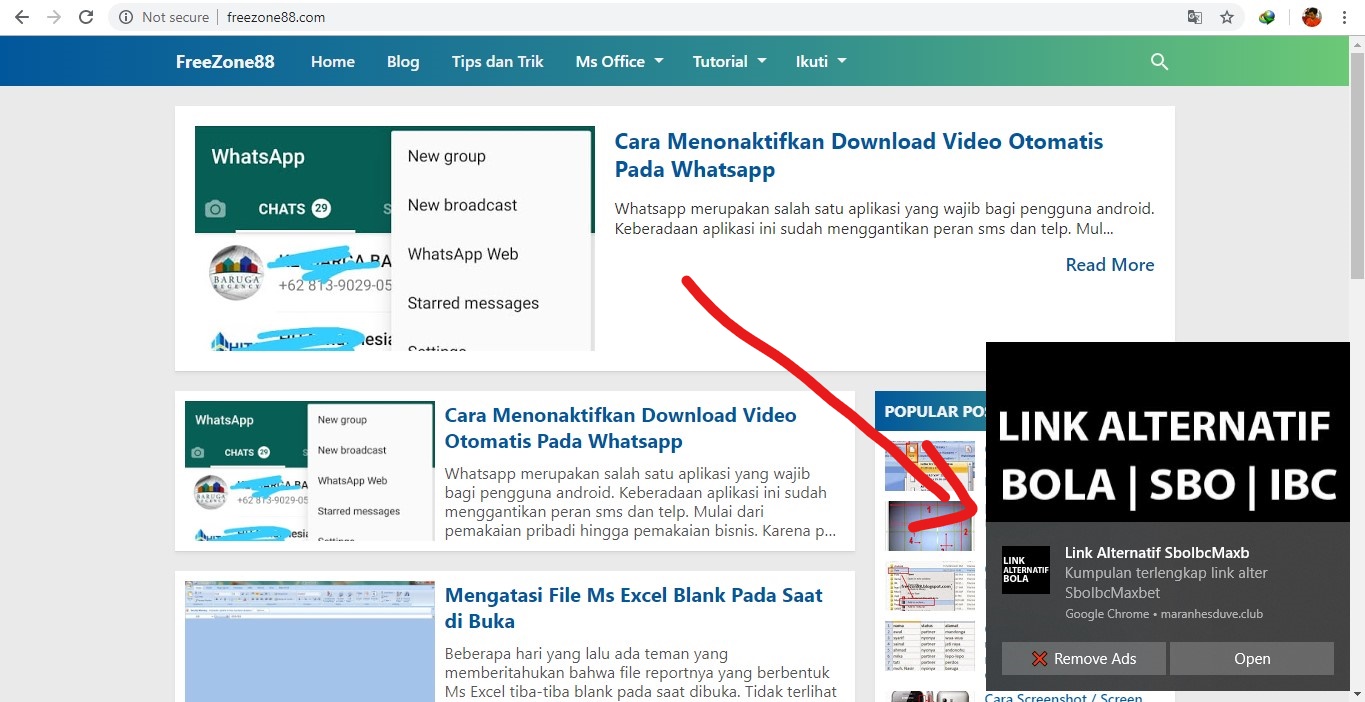Open the Cara Screenshot / Screen link
Image resolution: width=1365 pixels, height=702 pixels.
click(x=1063, y=697)
